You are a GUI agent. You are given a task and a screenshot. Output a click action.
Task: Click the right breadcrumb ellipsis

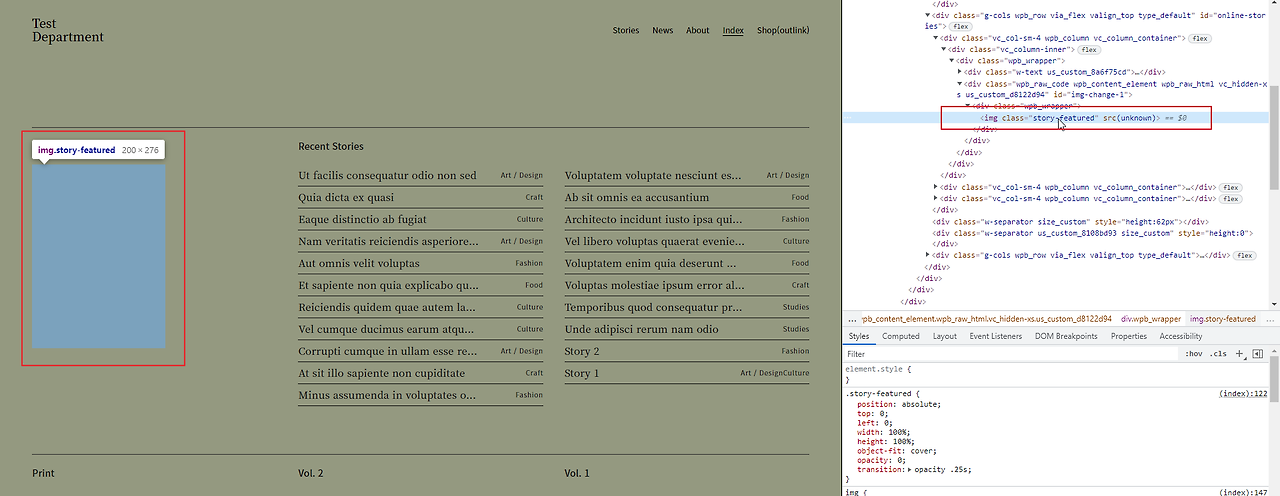click(1268, 319)
